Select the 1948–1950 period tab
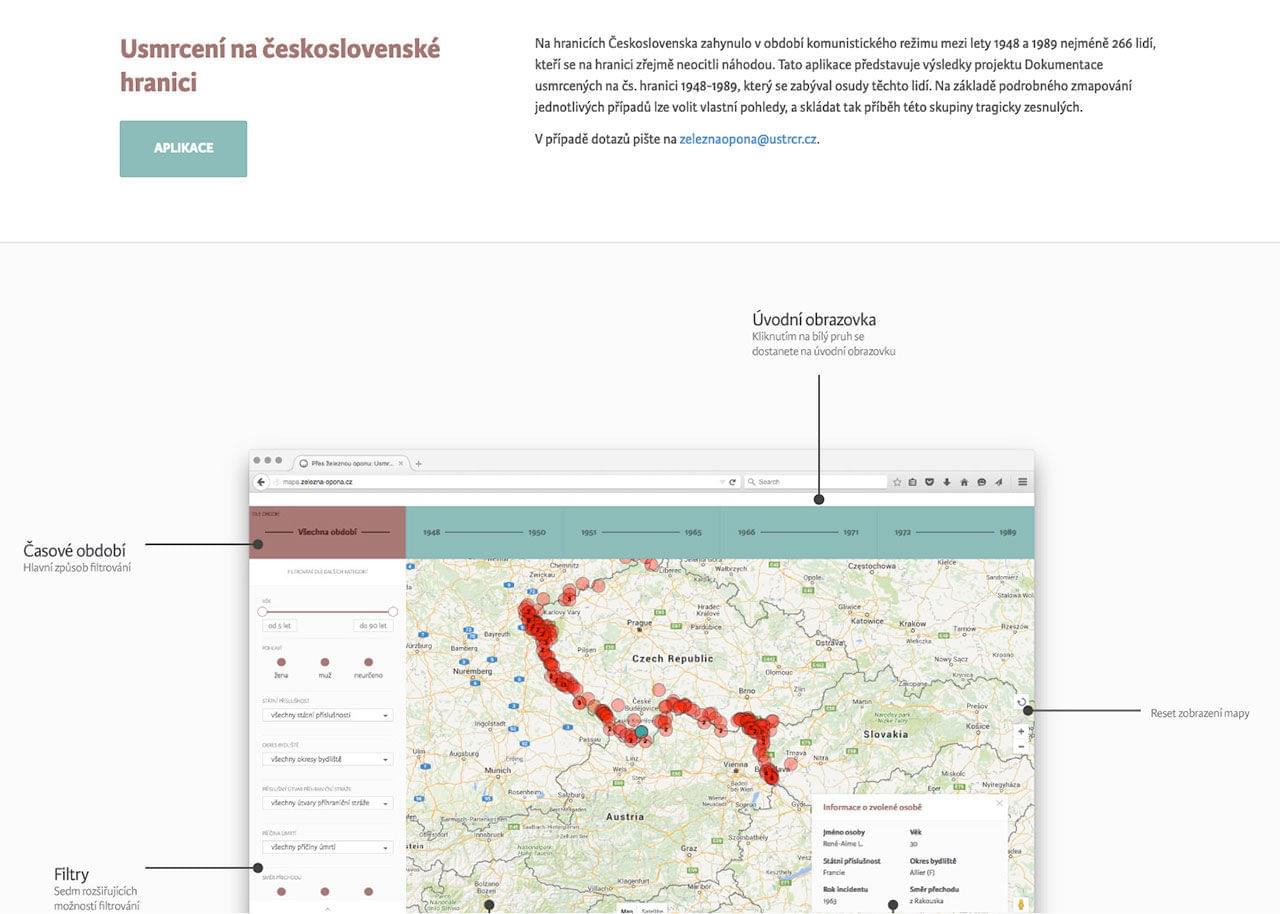The image size is (1280, 914). pyautogui.click(x=484, y=532)
